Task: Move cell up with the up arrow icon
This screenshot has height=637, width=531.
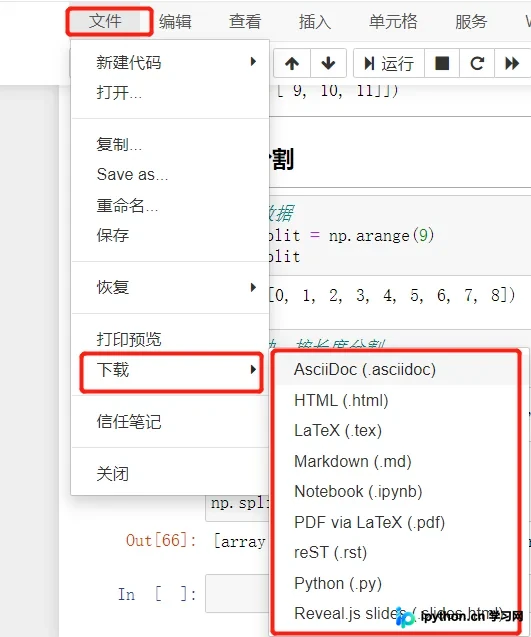Action: 292,63
